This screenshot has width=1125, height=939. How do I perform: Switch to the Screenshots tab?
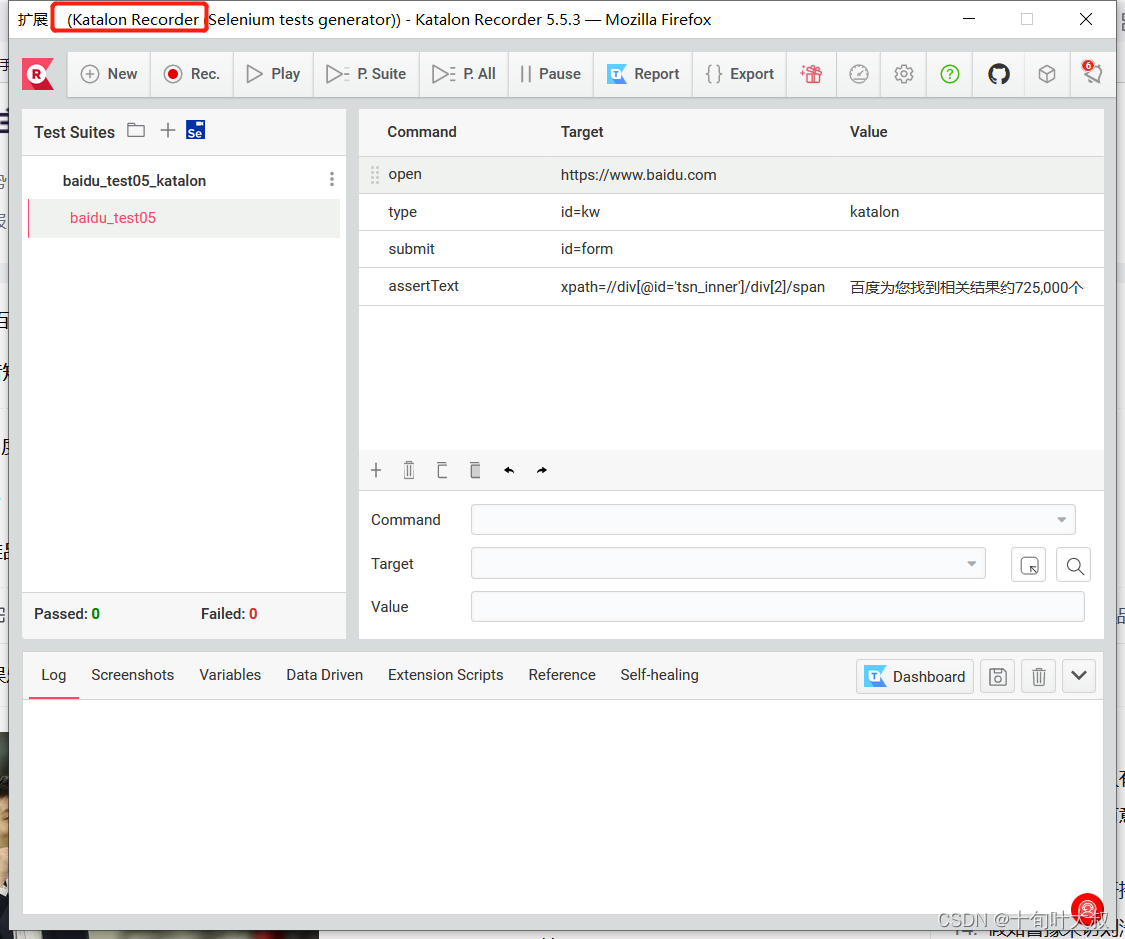pyautogui.click(x=132, y=676)
